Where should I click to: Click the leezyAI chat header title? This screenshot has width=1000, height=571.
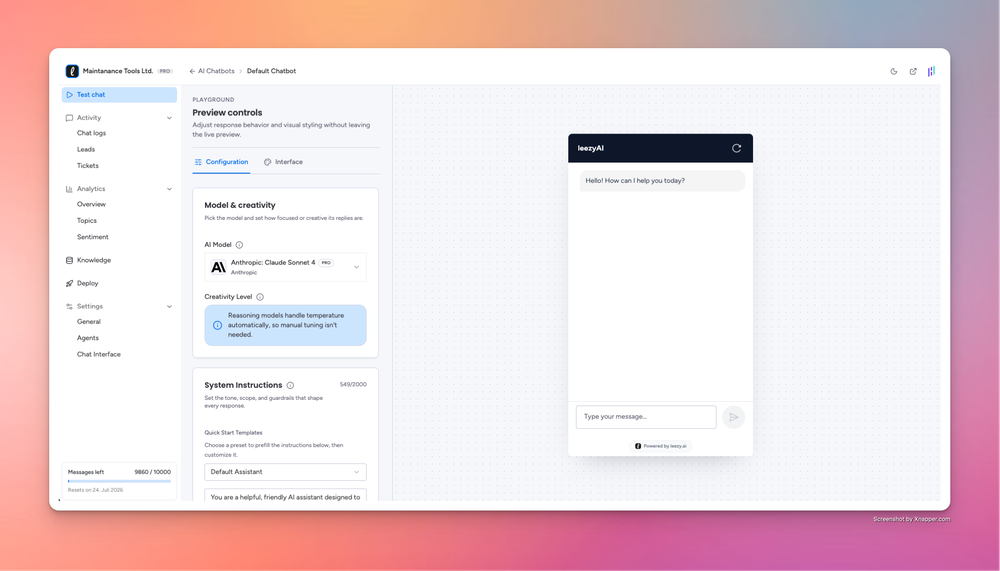(591, 148)
